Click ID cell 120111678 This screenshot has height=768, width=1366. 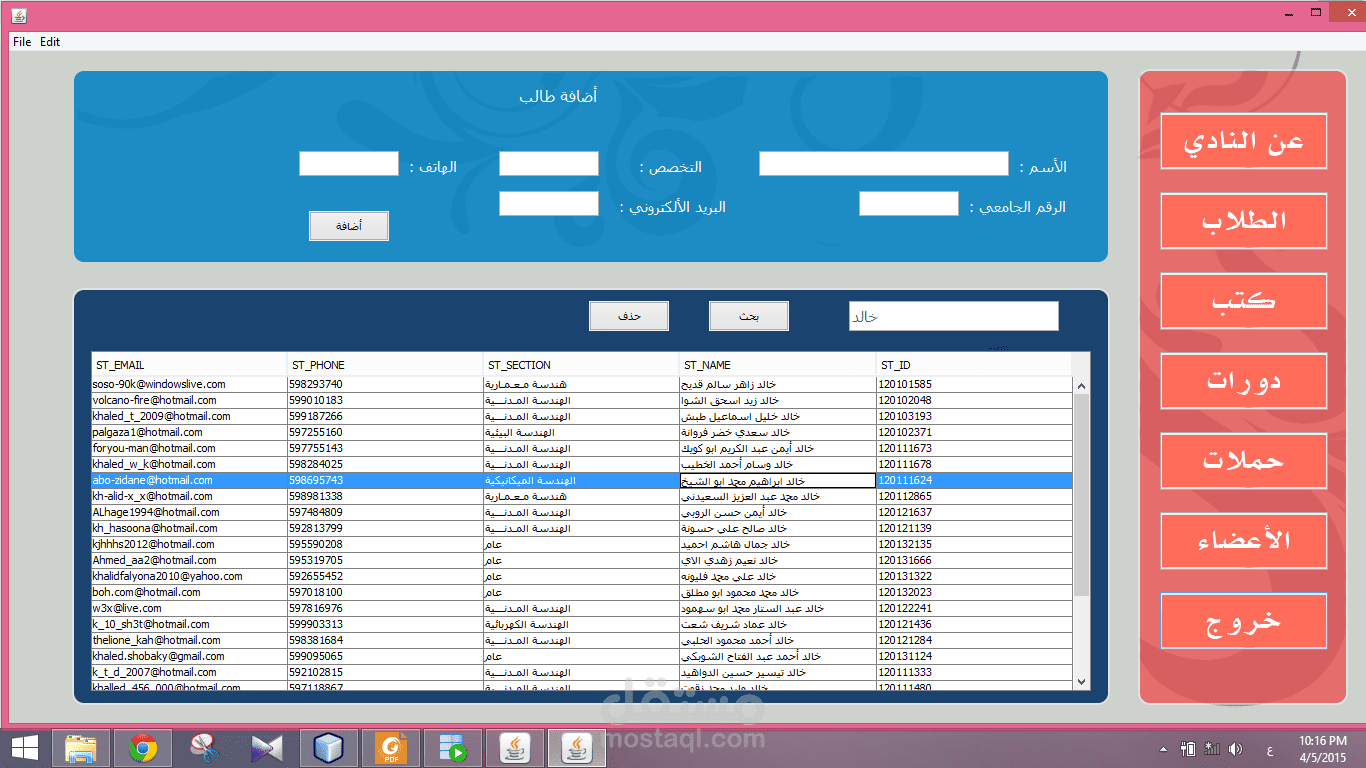pyautogui.click(x=974, y=464)
